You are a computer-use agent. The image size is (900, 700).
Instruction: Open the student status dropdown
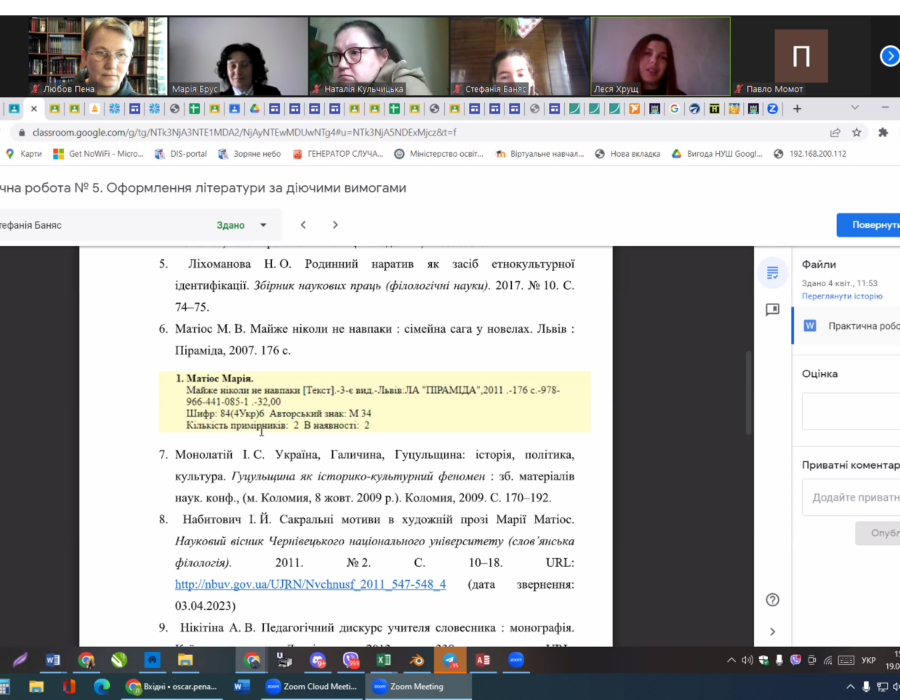[x=263, y=225]
